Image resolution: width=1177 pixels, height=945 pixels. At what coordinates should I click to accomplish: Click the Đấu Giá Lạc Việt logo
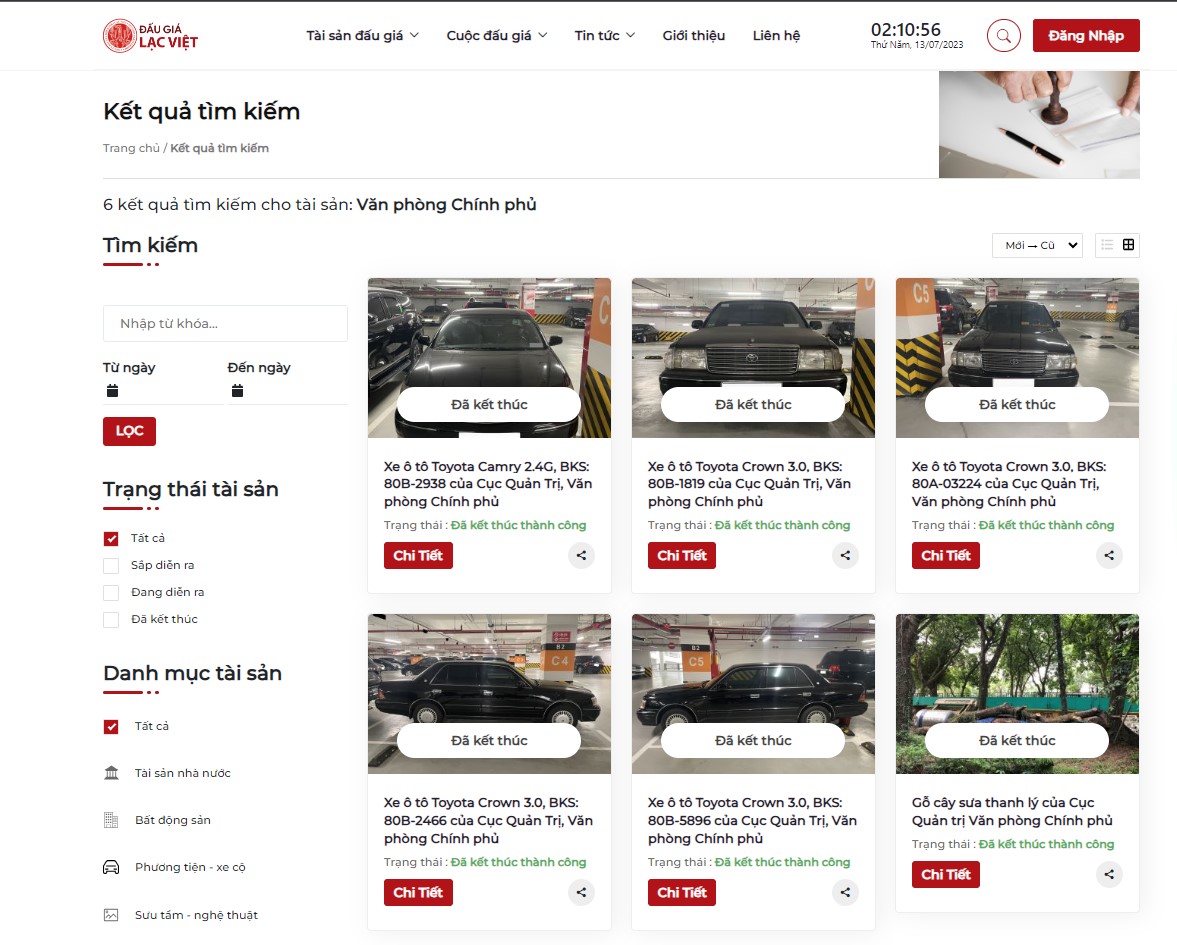coord(151,35)
